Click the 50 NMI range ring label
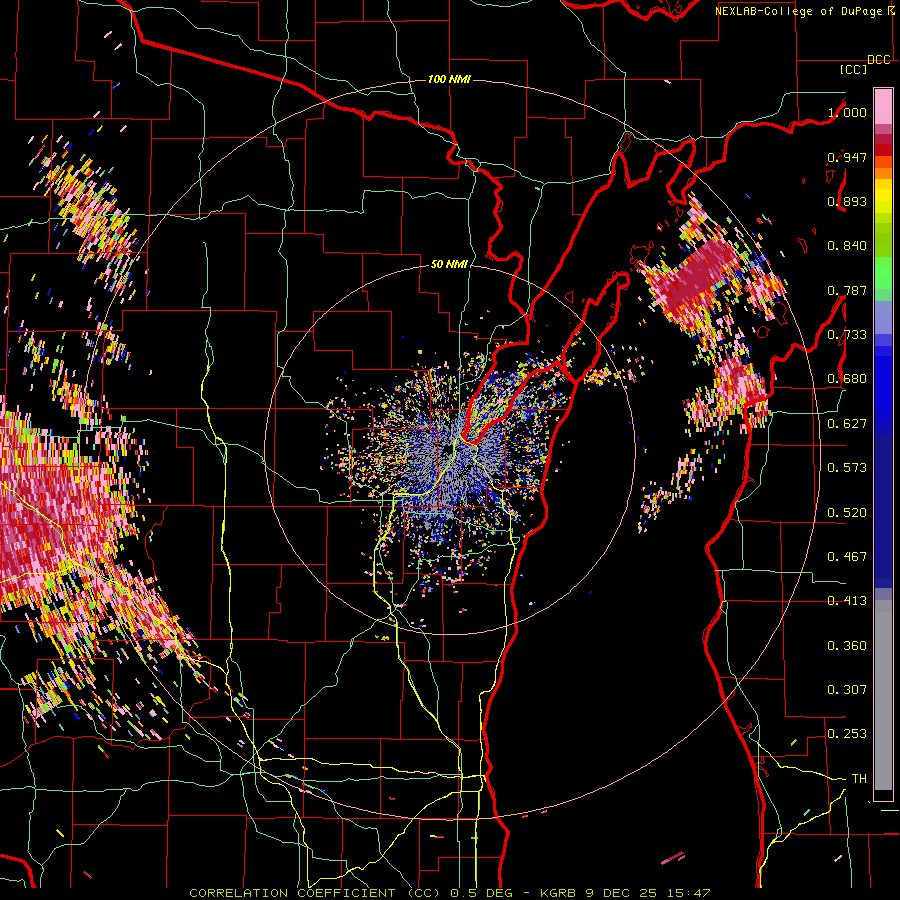Viewport: 900px width, 900px height. tap(449, 264)
